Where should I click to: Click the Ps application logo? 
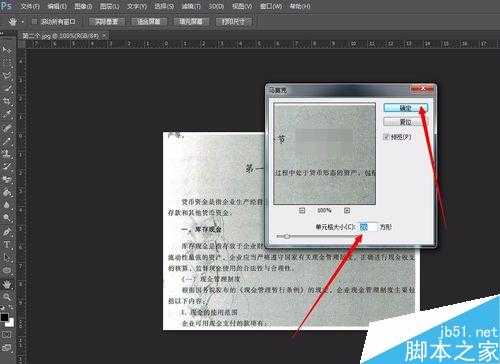6,6
